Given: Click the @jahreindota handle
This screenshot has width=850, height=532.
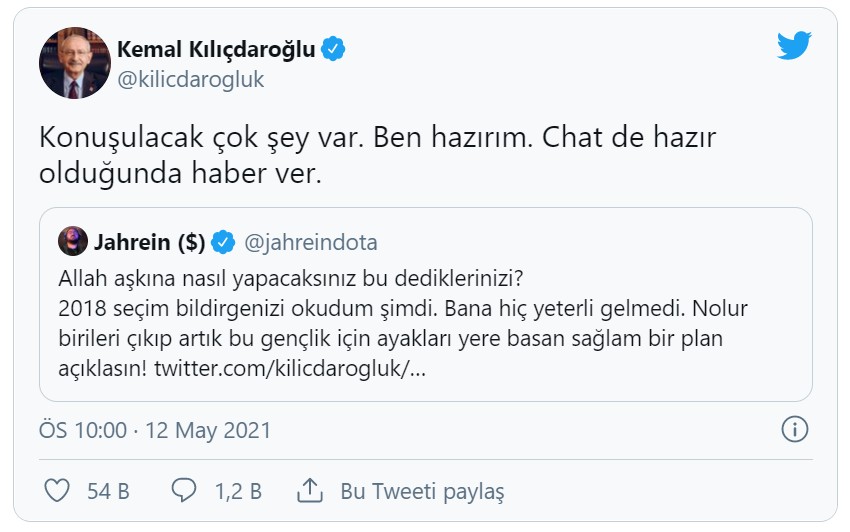Looking at the screenshot, I should coord(311,242).
